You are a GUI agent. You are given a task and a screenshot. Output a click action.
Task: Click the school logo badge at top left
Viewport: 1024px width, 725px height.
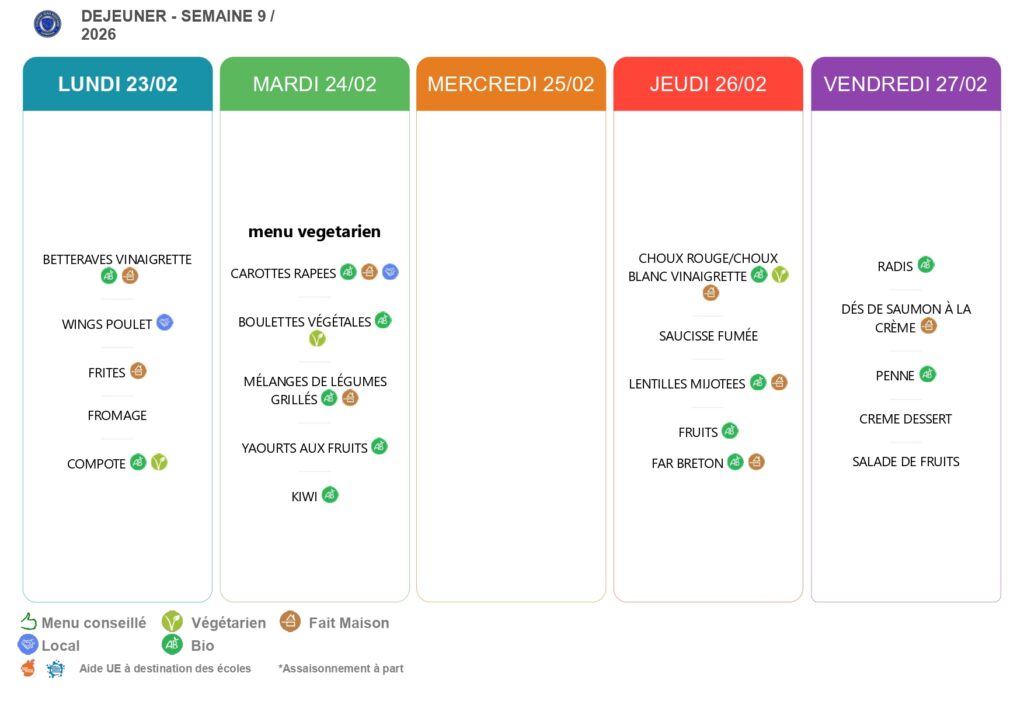(47, 24)
